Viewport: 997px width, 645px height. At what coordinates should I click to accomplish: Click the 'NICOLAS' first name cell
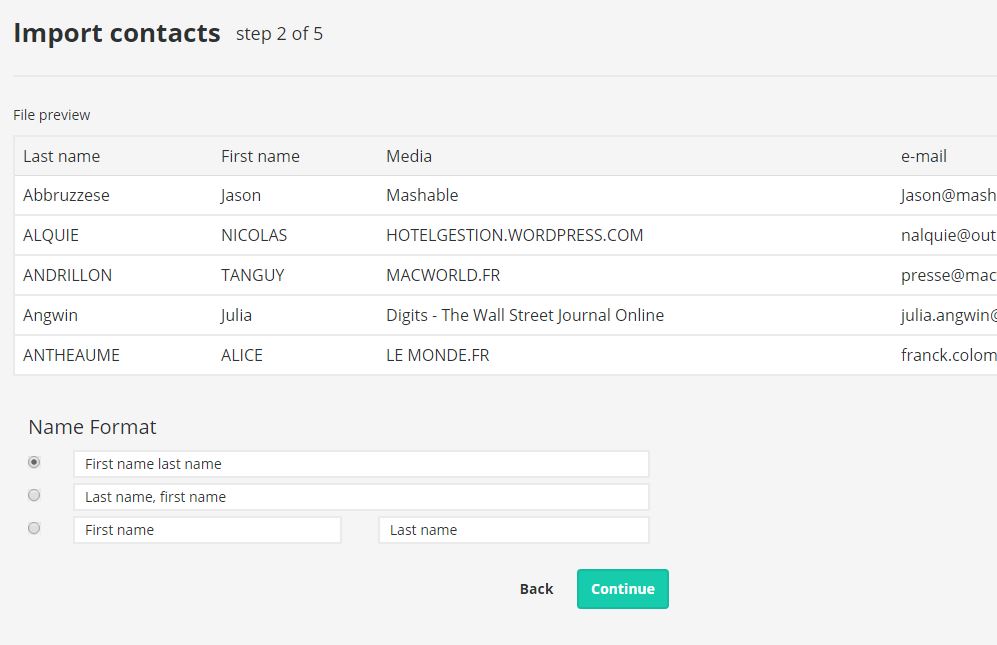pos(254,235)
